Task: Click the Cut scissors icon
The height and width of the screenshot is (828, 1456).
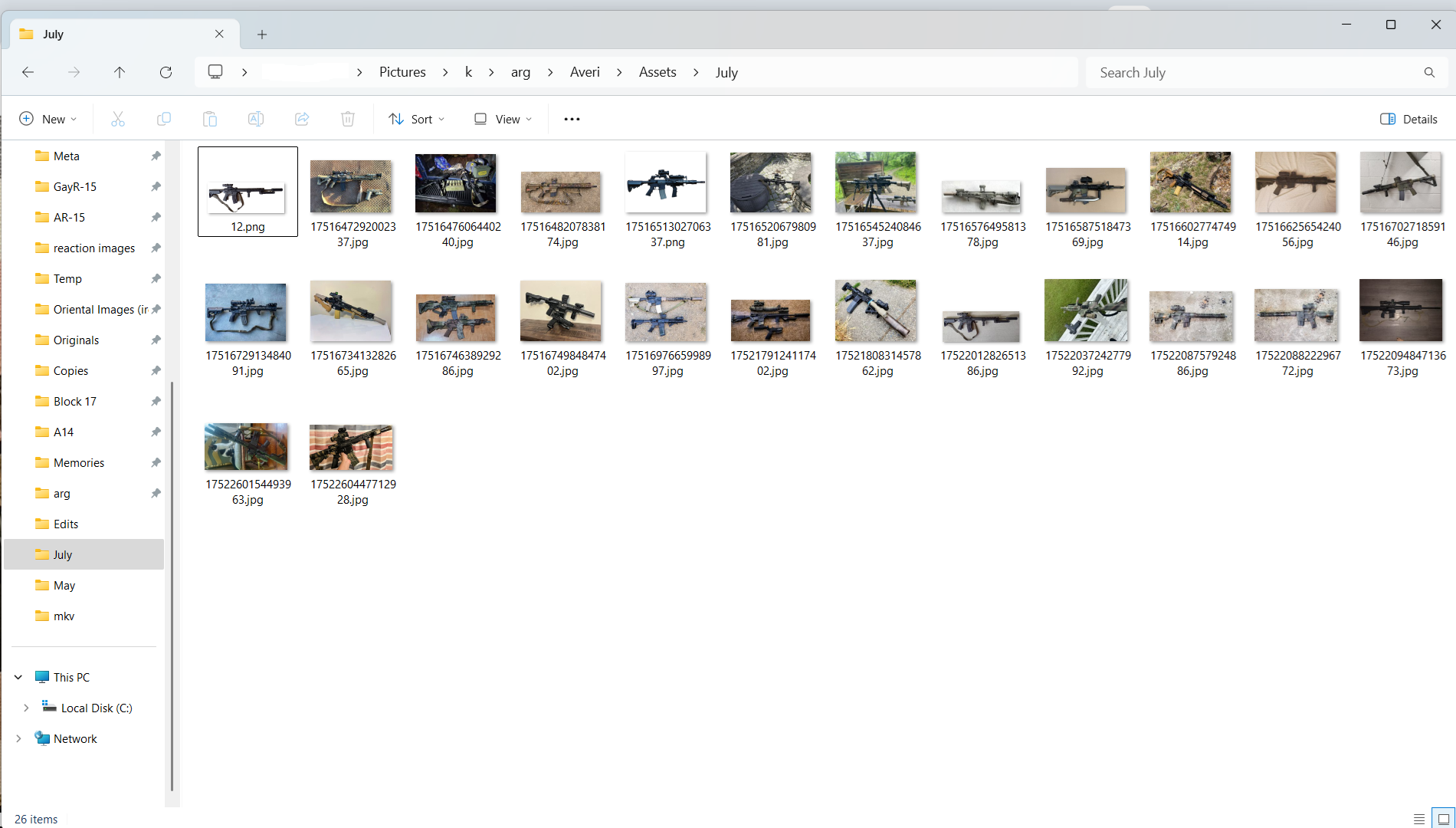Action: pyautogui.click(x=117, y=119)
